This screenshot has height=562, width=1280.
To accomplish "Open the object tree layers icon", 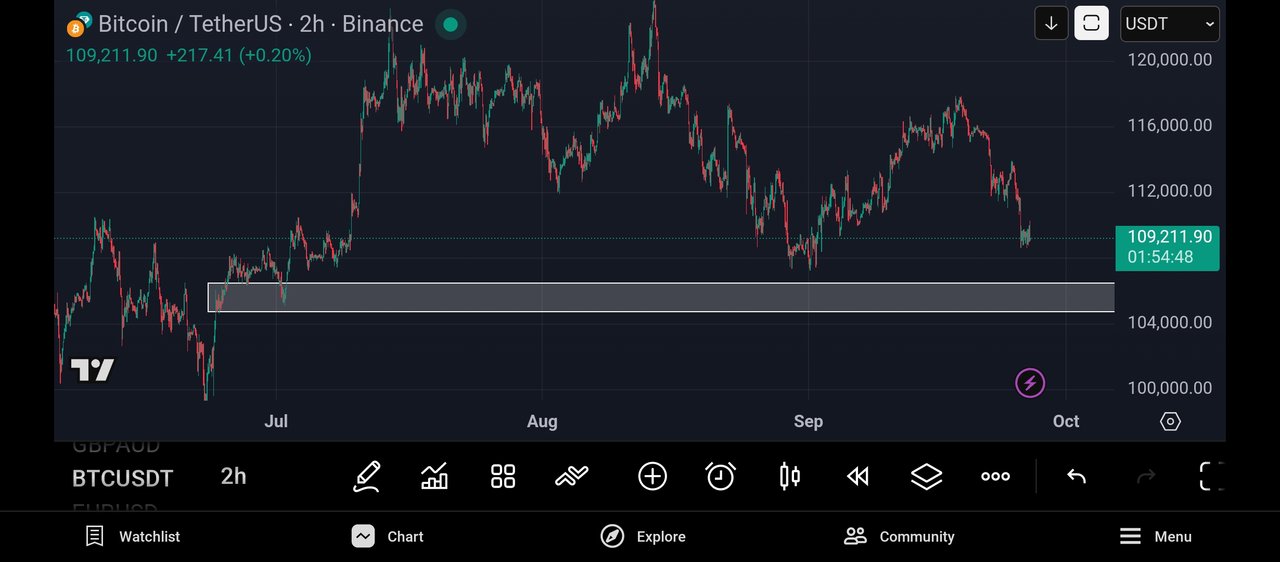I will 926,477.
